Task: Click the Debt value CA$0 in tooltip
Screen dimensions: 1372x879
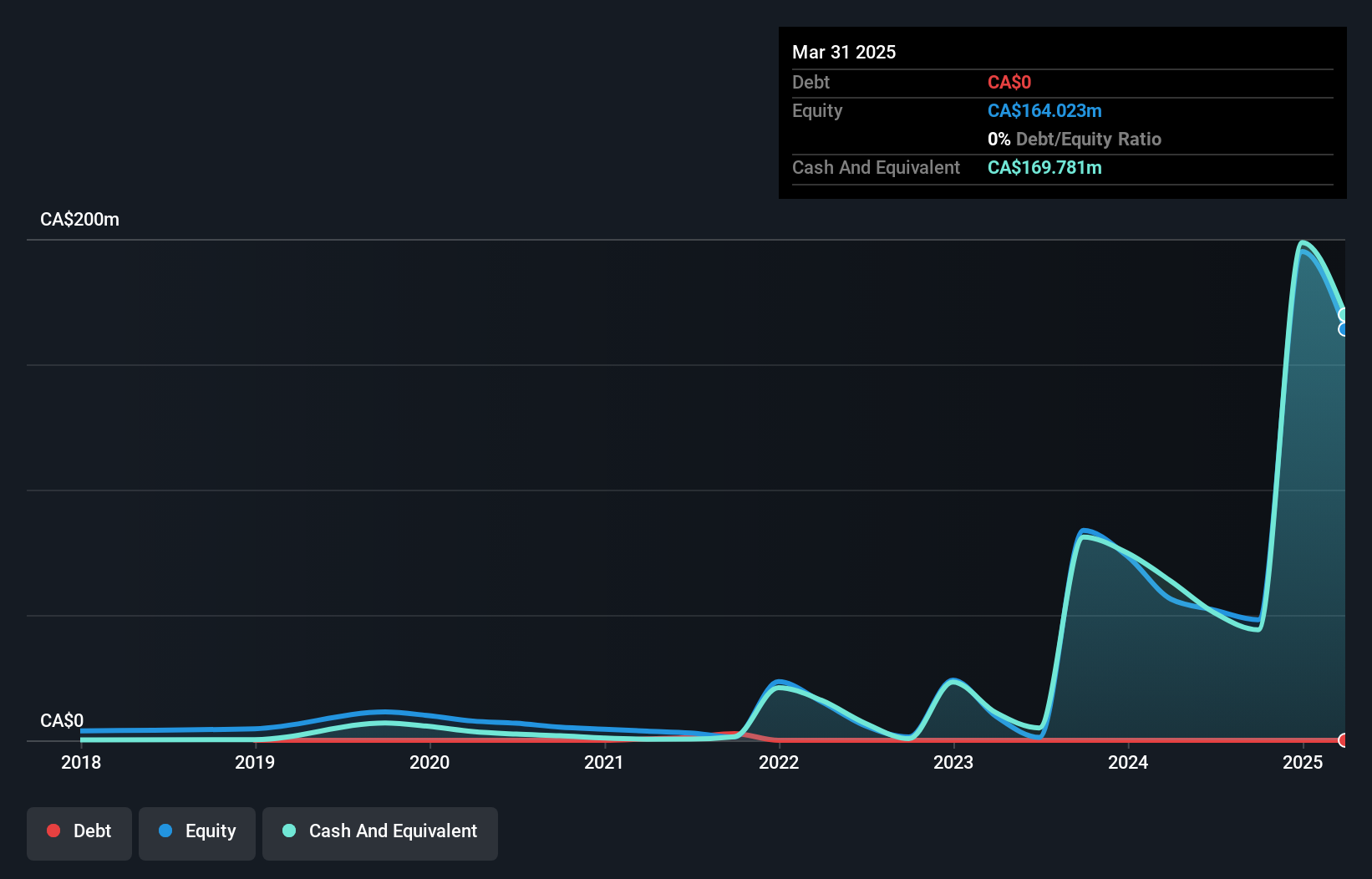Action: coord(1009,82)
